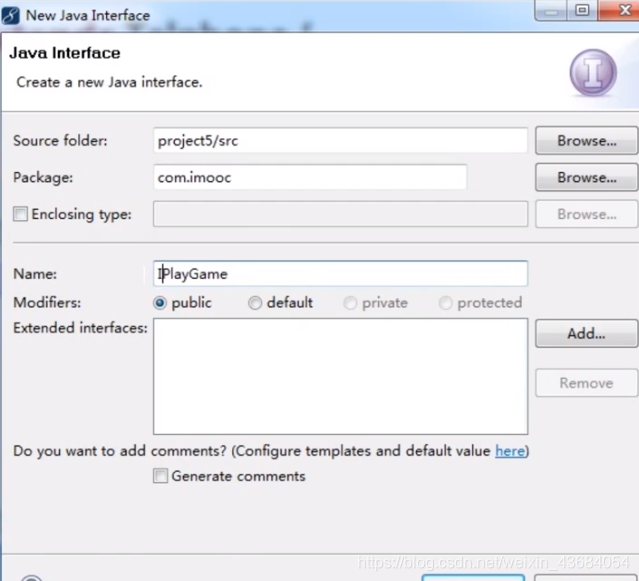Click the Eclipse icon in title bar
Screen dimensions: 639x581
tap(10, 16)
